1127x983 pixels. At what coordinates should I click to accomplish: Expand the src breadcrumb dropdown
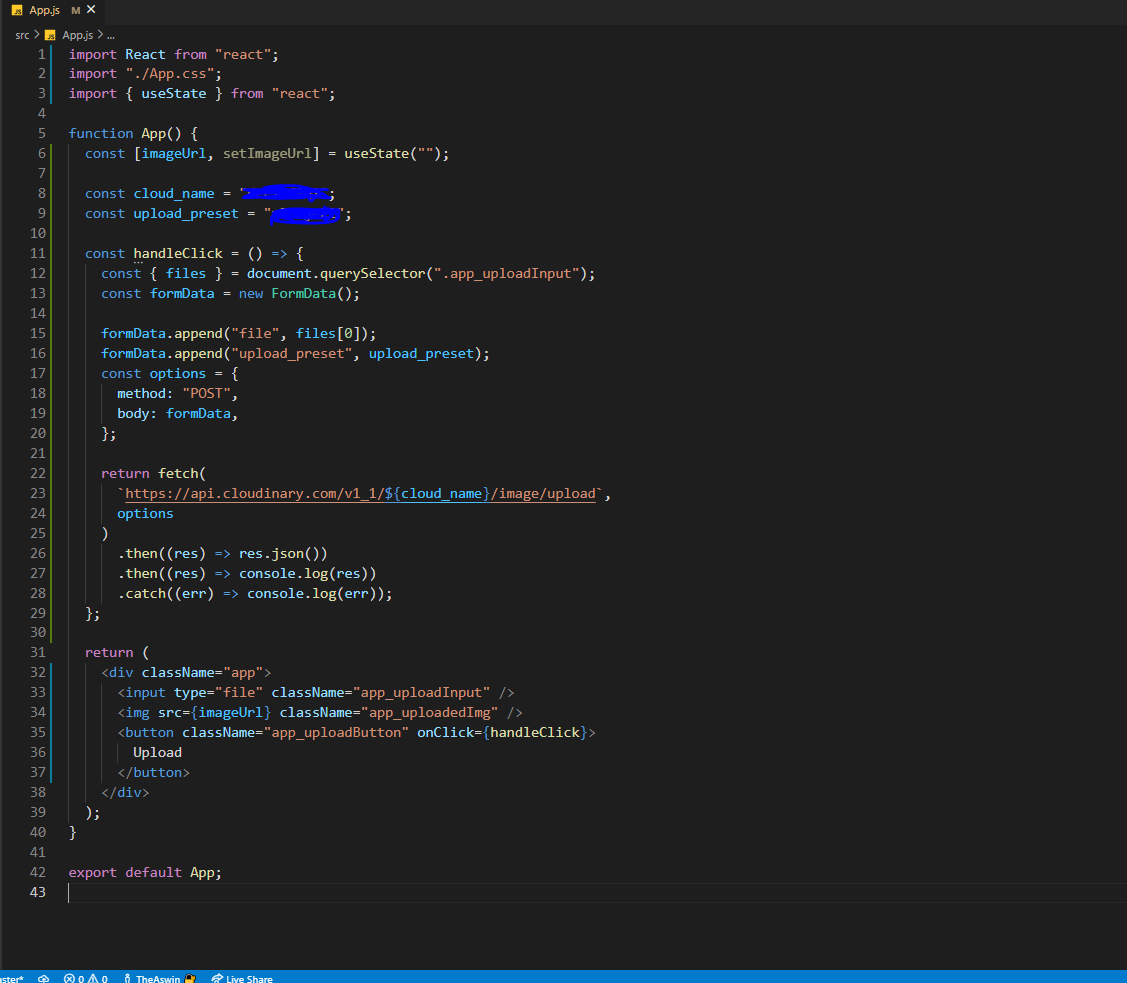pyautogui.click(x=22, y=34)
